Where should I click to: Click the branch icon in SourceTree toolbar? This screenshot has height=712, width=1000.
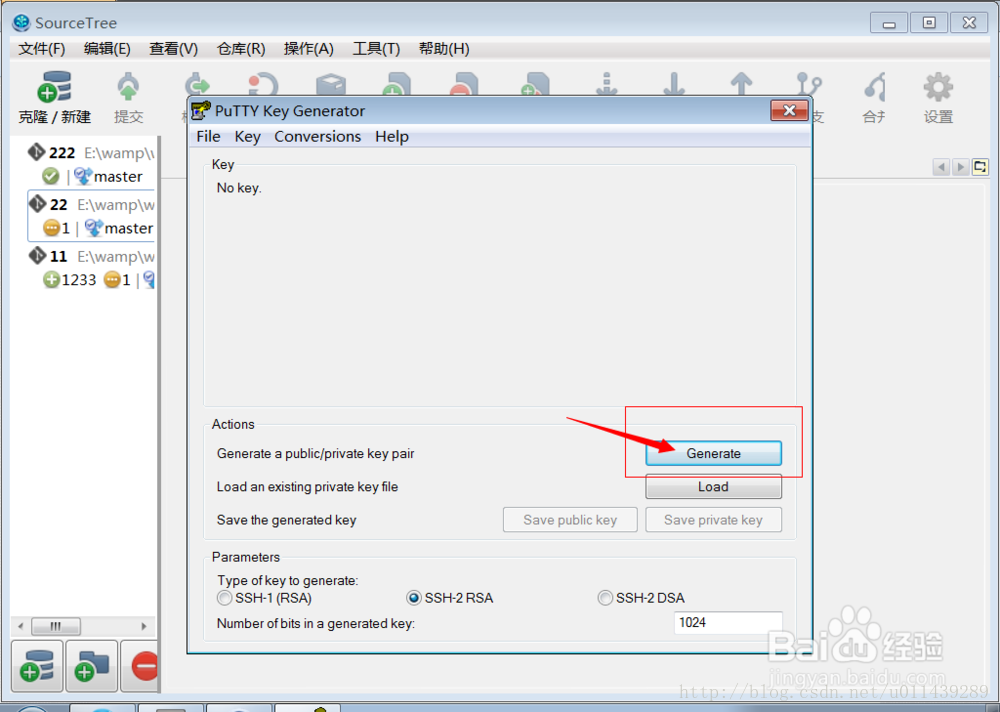809,85
